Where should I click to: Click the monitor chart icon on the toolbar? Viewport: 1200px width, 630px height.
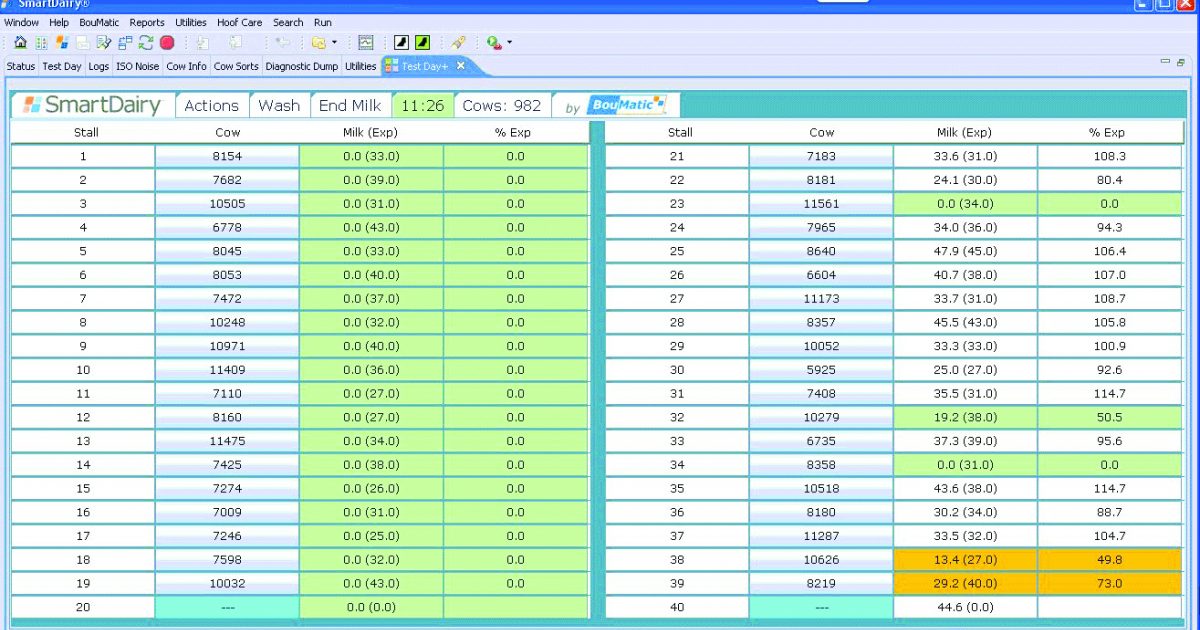point(364,42)
